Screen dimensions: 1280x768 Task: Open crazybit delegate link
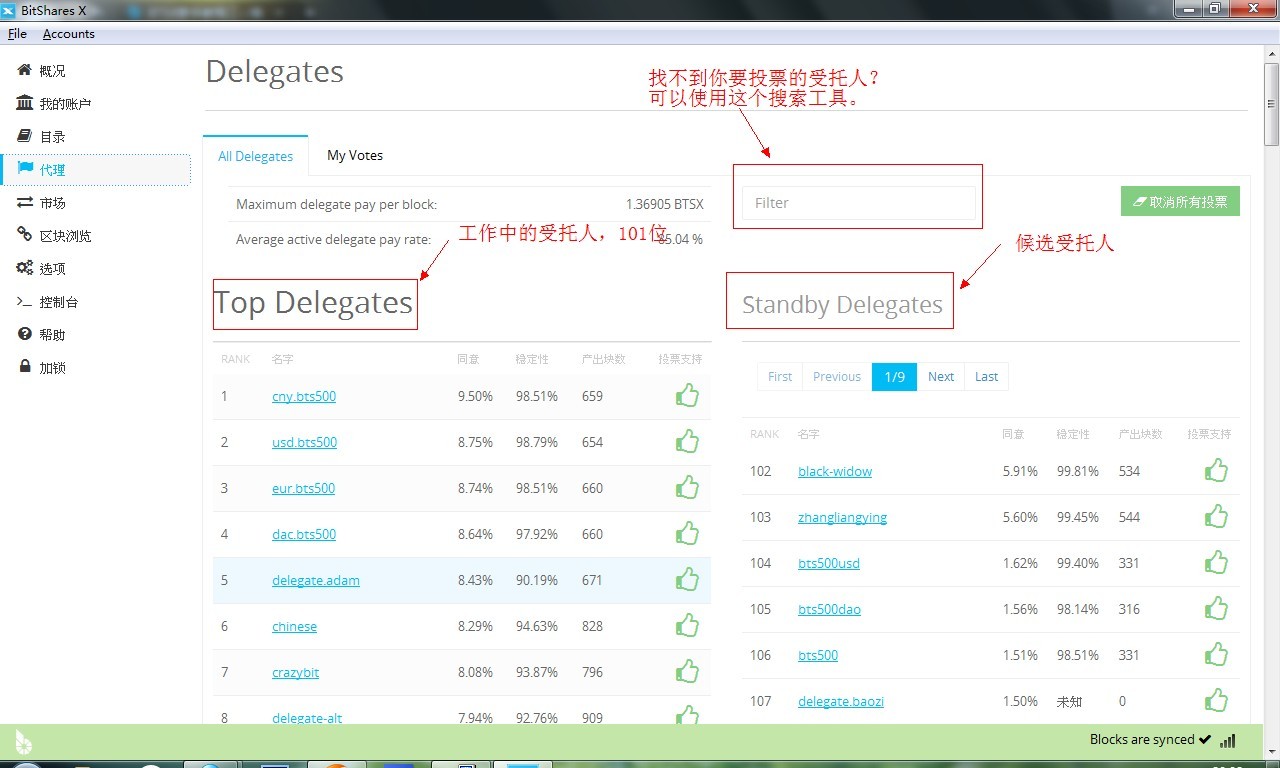point(295,672)
